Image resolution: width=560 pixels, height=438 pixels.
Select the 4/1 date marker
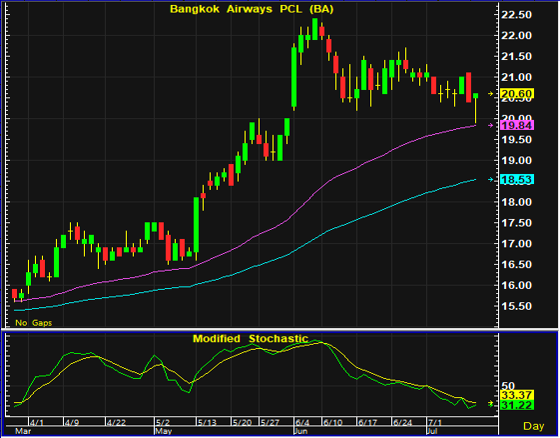(37, 423)
